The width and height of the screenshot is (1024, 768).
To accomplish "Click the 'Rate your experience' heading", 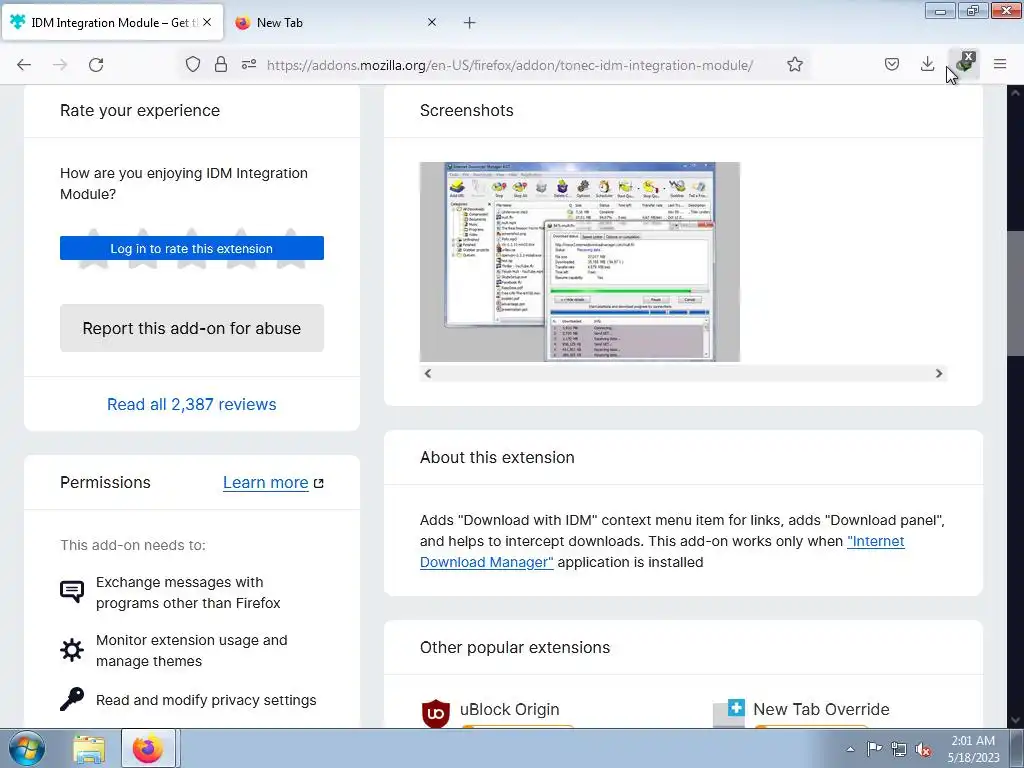I will pos(140,110).
